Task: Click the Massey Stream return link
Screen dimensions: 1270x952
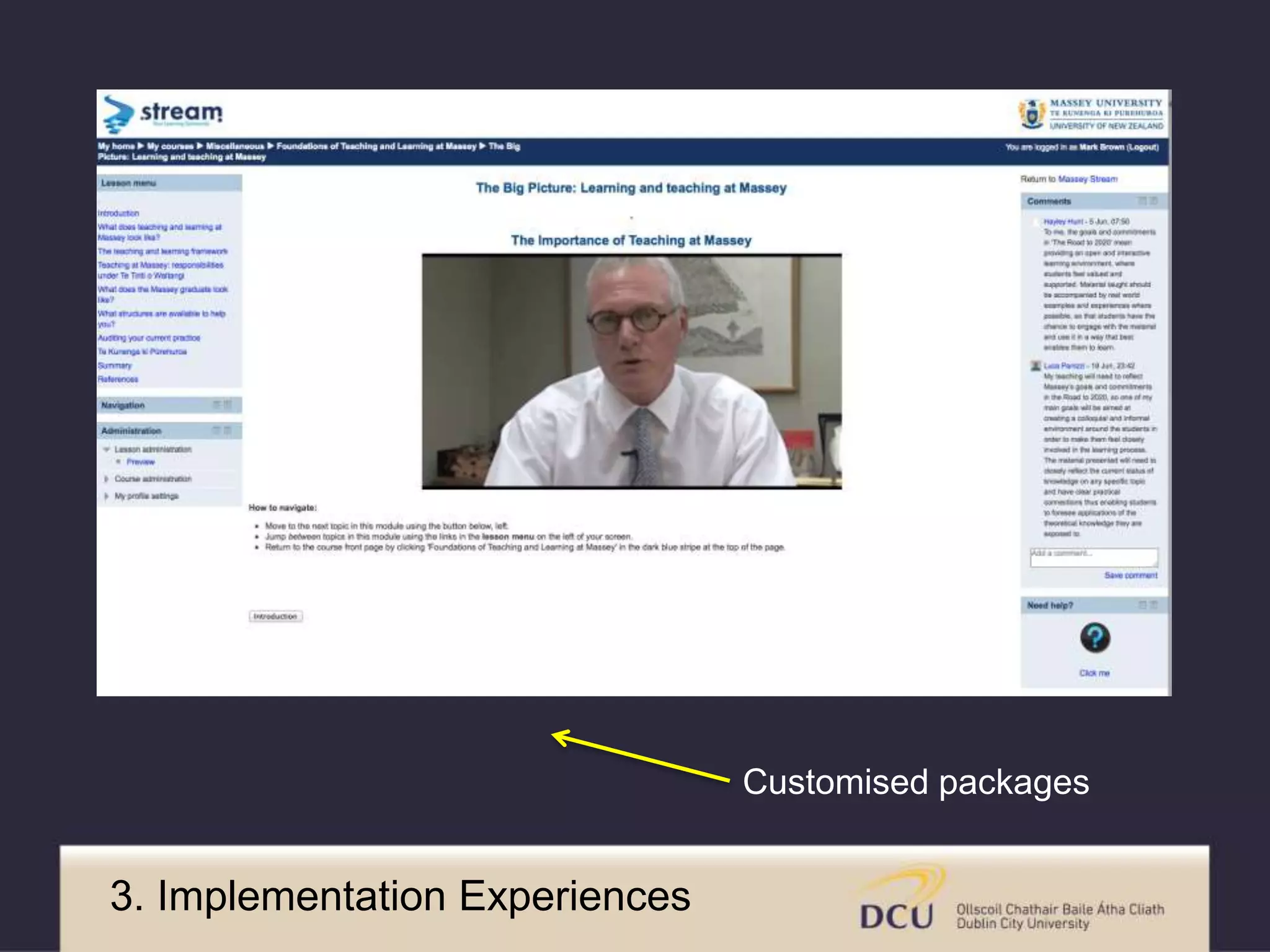Action: pos(1088,179)
